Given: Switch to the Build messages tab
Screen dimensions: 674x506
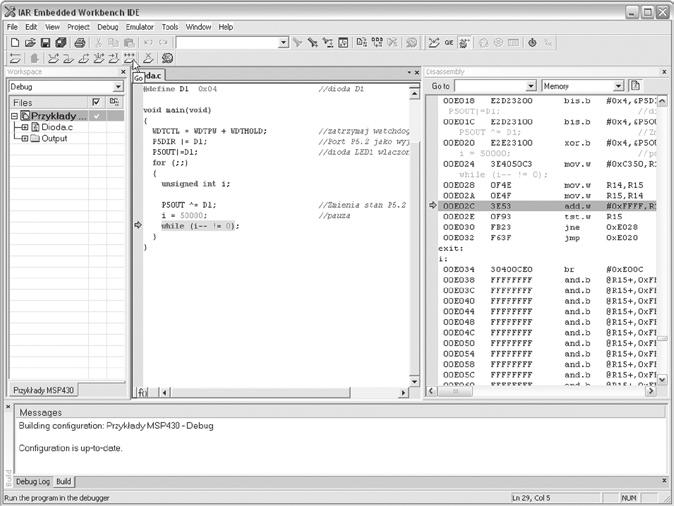Looking at the screenshot, I should (x=64, y=481).
